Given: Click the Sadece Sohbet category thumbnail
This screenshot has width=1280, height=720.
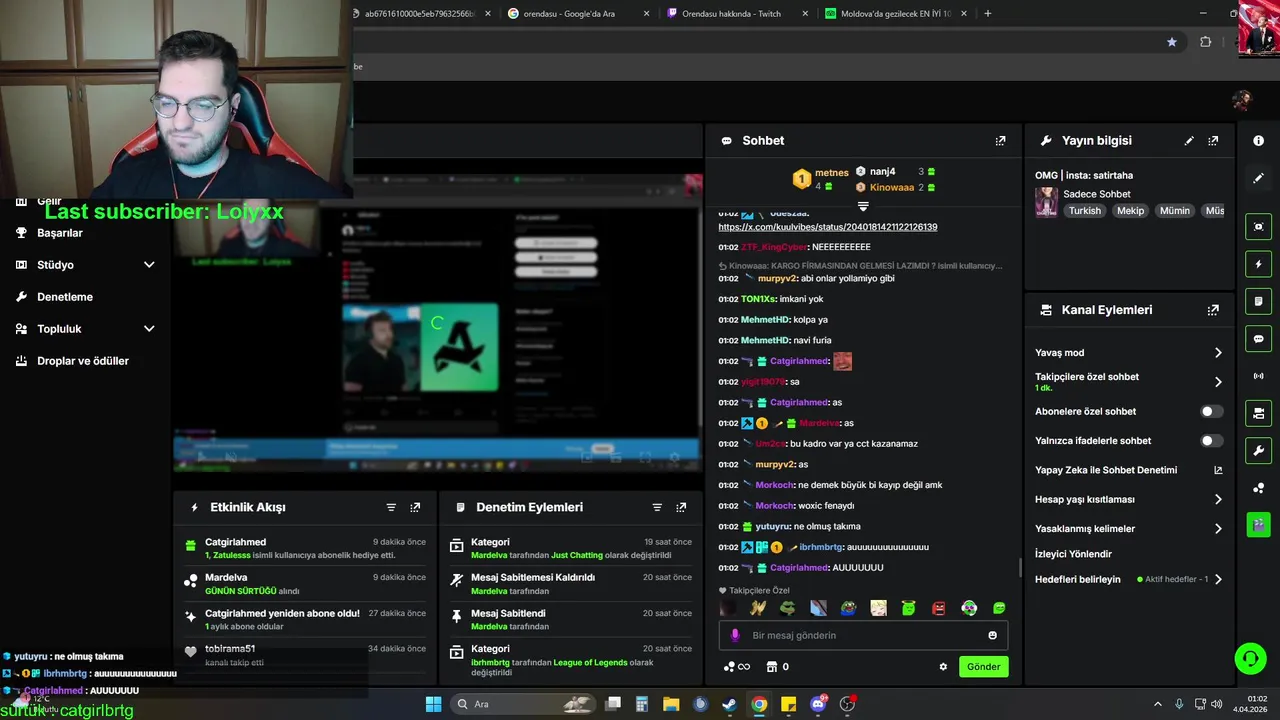Looking at the screenshot, I should coord(1046,202).
